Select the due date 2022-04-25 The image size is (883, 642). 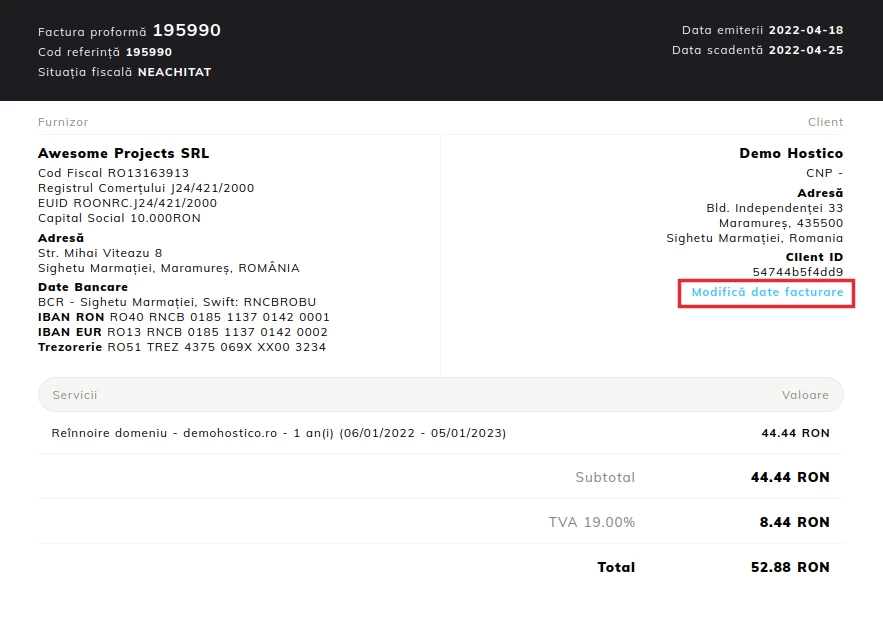[x=806, y=50]
